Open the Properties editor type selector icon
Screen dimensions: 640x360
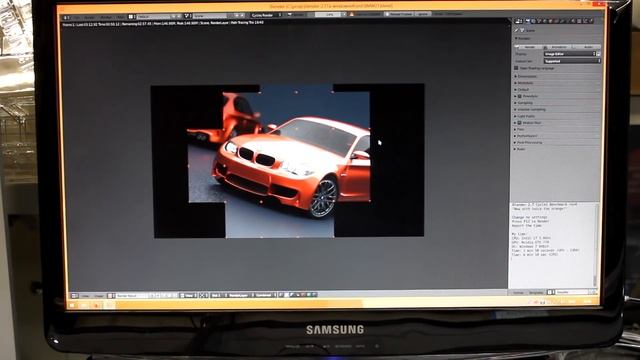(x=518, y=21)
